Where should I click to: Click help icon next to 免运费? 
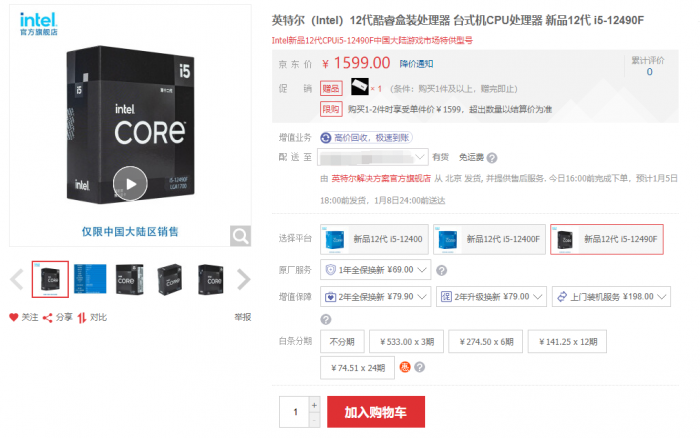pos(492,158)
